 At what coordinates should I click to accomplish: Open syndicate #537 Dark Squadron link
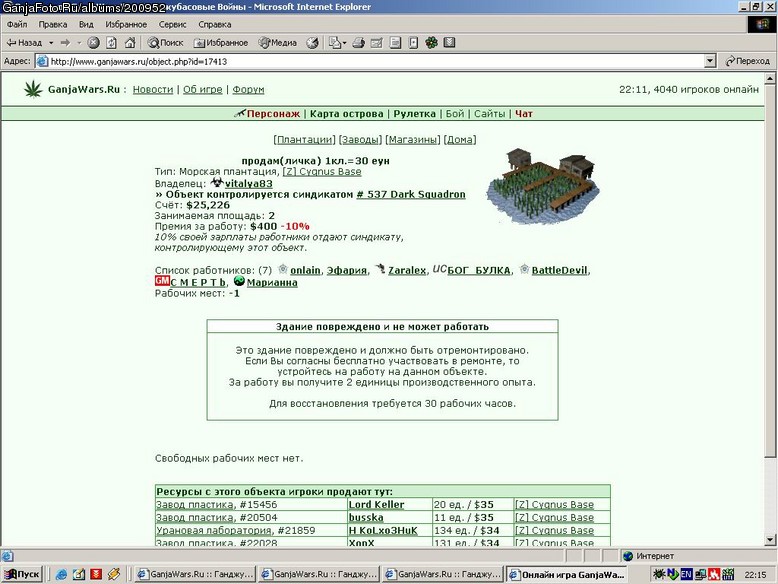coord(411,195)
